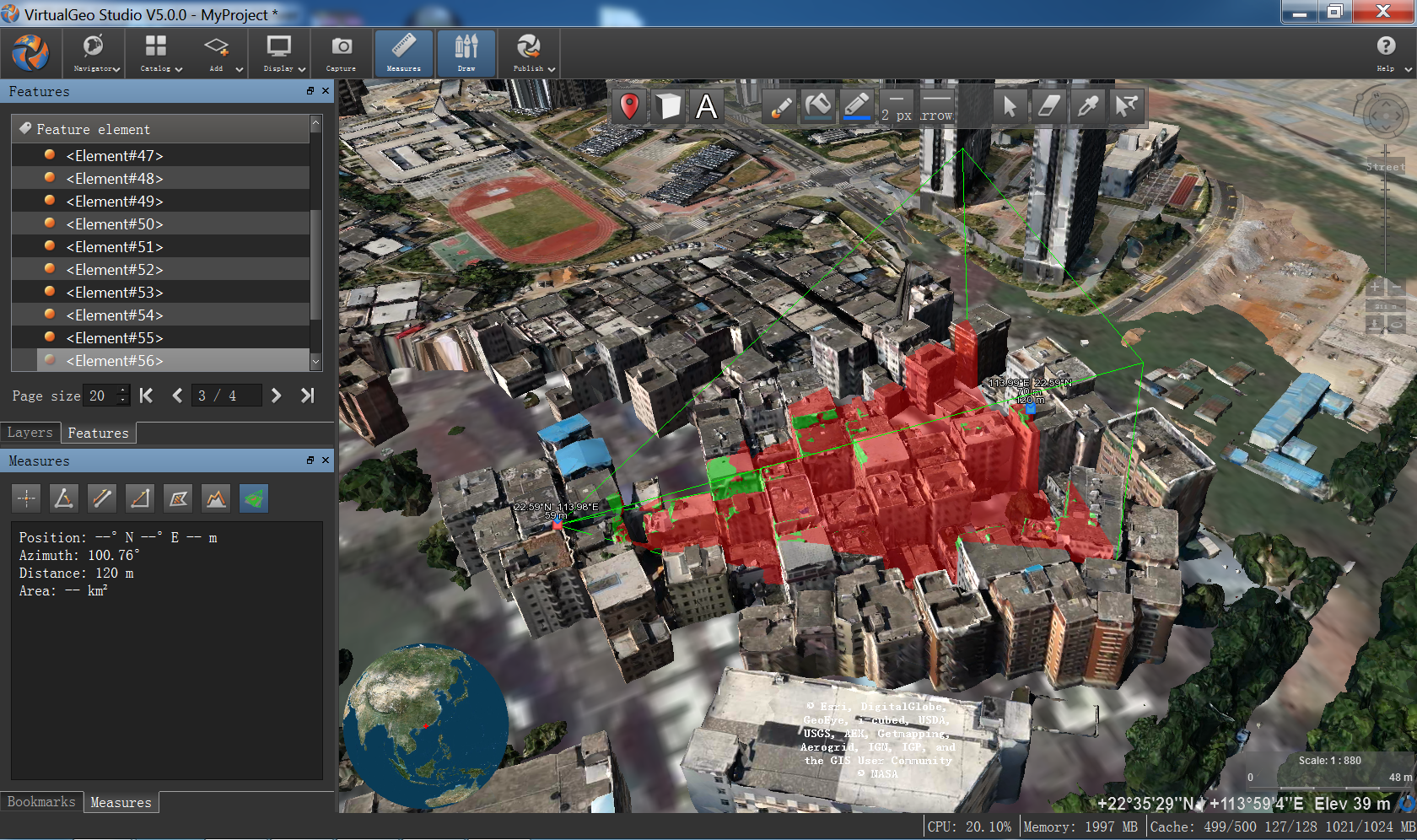The height and width of the screenshot is (840, 1417).
Task: Go to next features page
Action: click(276, 396)
